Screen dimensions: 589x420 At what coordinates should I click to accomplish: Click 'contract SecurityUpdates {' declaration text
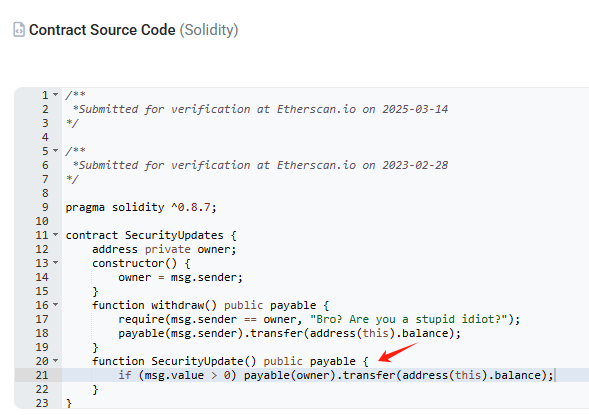[151, 236]
